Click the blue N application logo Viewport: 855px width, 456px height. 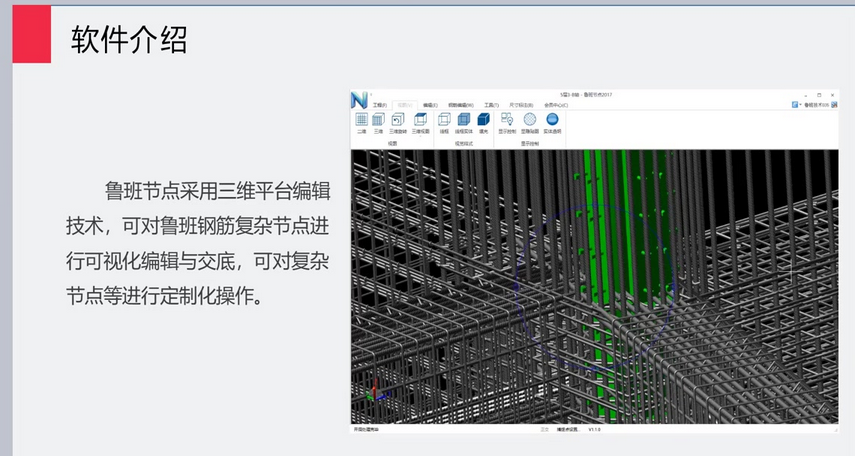[x=359, y=100]
